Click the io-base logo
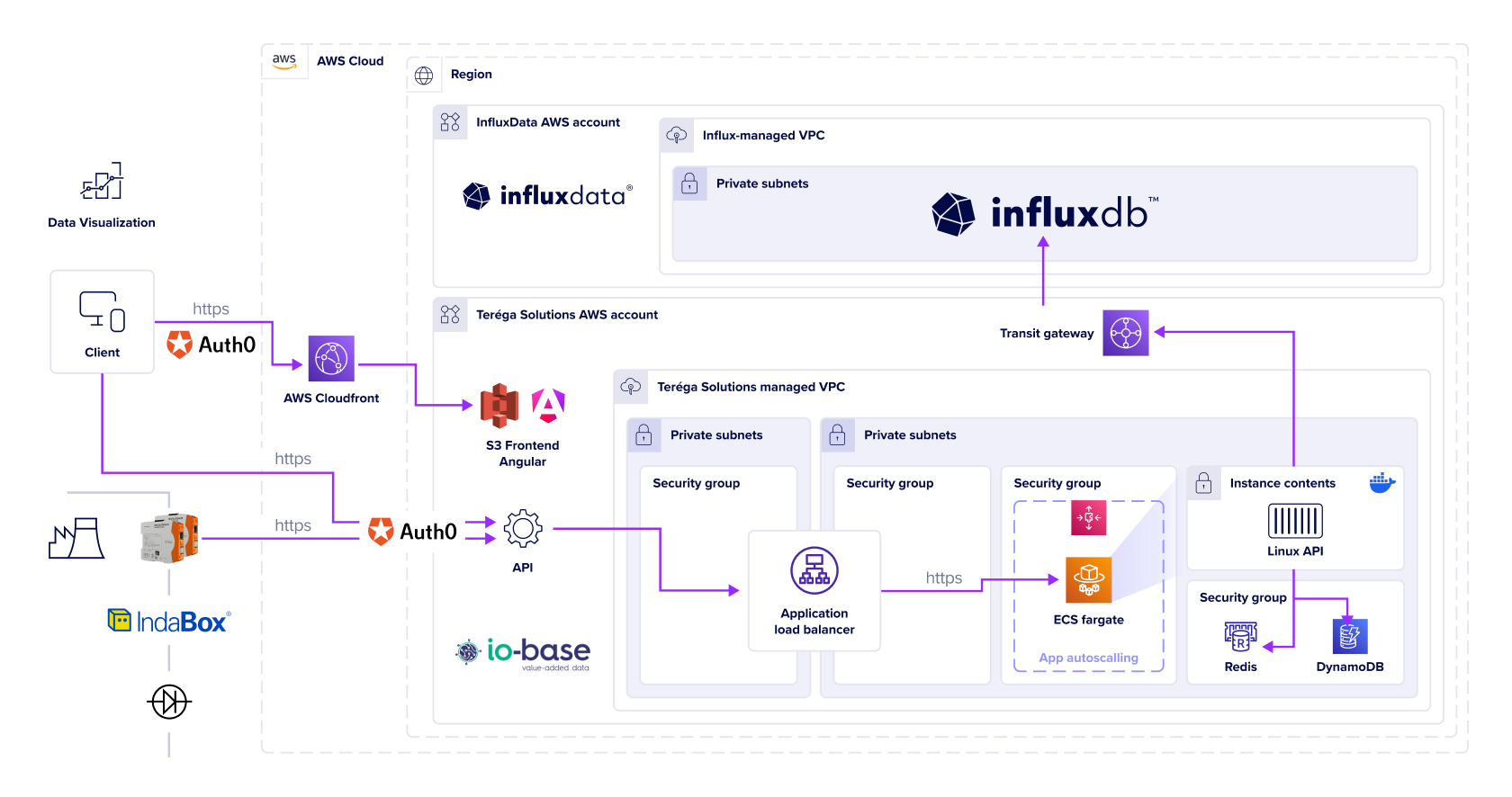The image size is (1512, 797). pyautogui.click(x=523, y=652)
